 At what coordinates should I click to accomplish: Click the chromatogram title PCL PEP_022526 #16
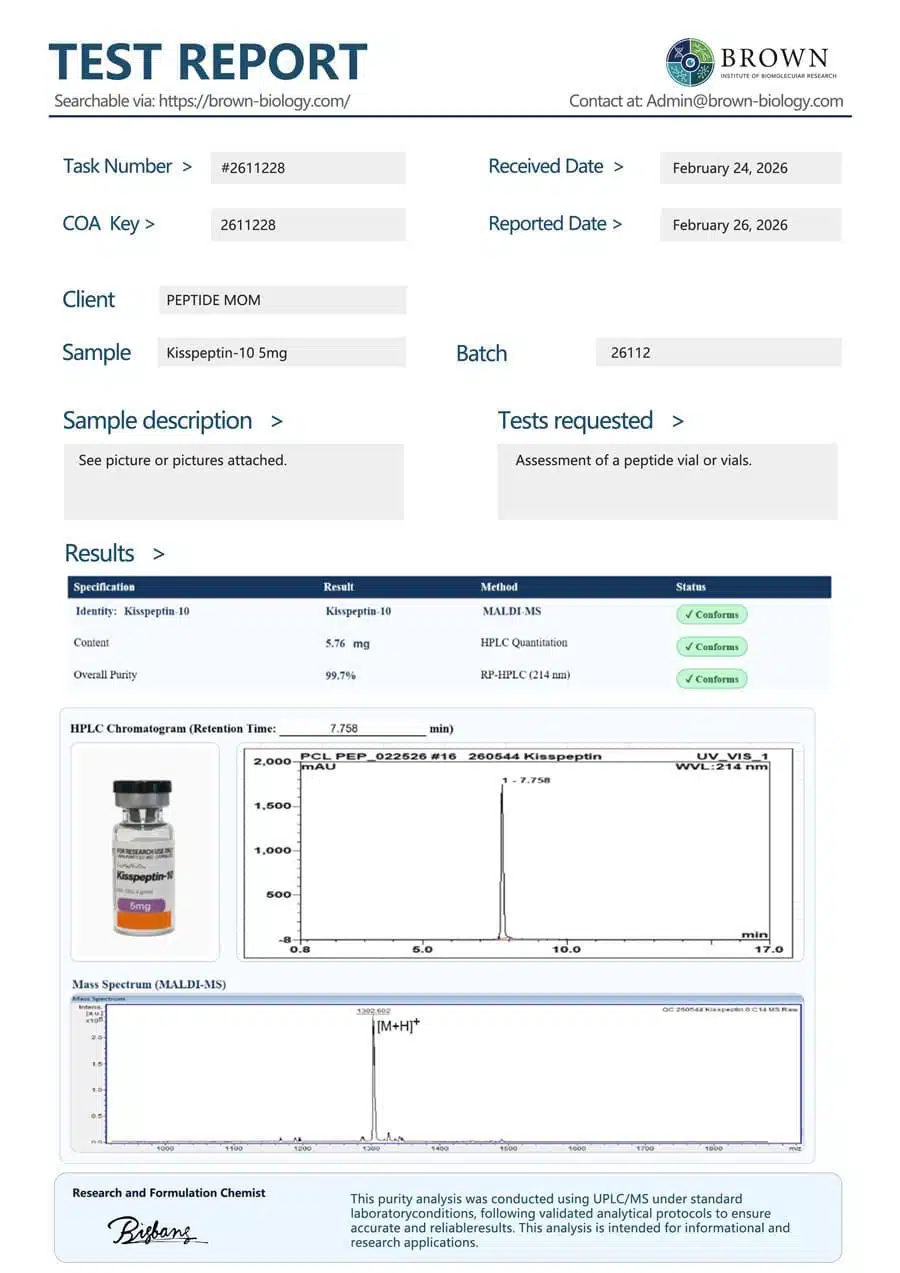click(378, 756)
